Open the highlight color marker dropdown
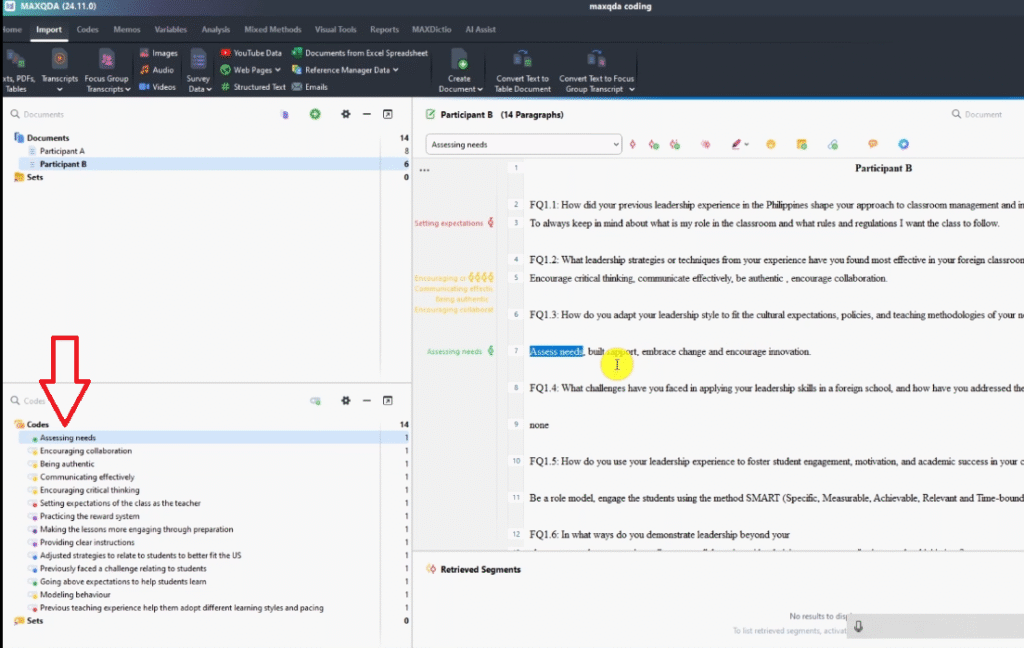Screen dimensions: 1024x648 tap(747, 145)
